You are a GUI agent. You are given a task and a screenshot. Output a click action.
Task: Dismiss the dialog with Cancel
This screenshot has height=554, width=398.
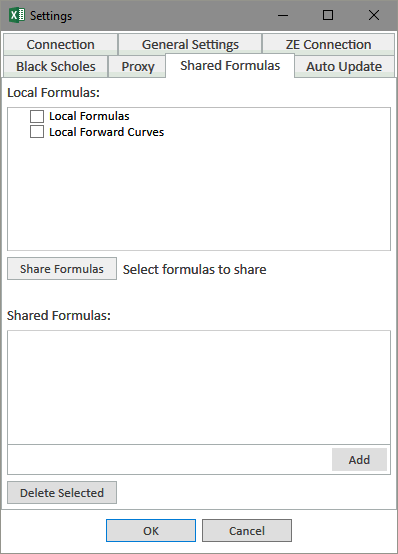(x=247, y=531)
